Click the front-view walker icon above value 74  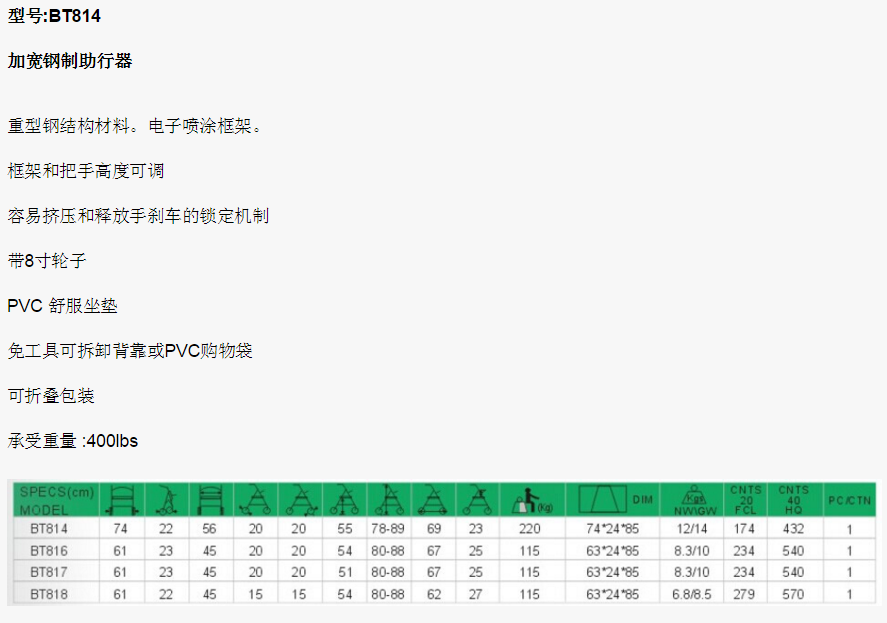121,499
